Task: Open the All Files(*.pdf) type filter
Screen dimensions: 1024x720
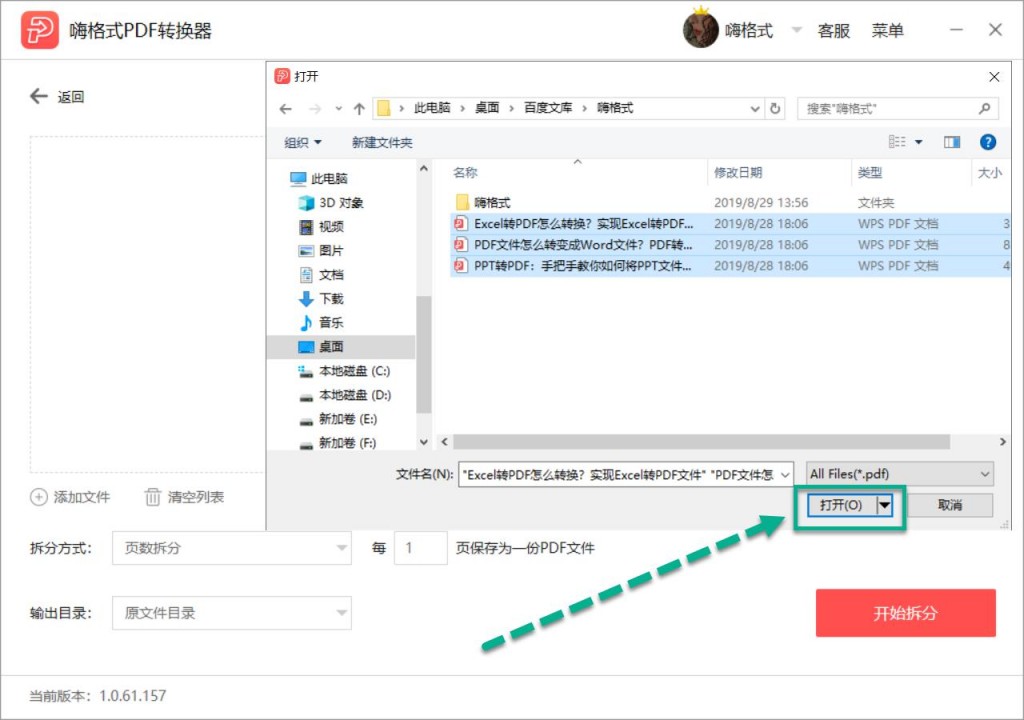Action: click(x=900, y=474)
